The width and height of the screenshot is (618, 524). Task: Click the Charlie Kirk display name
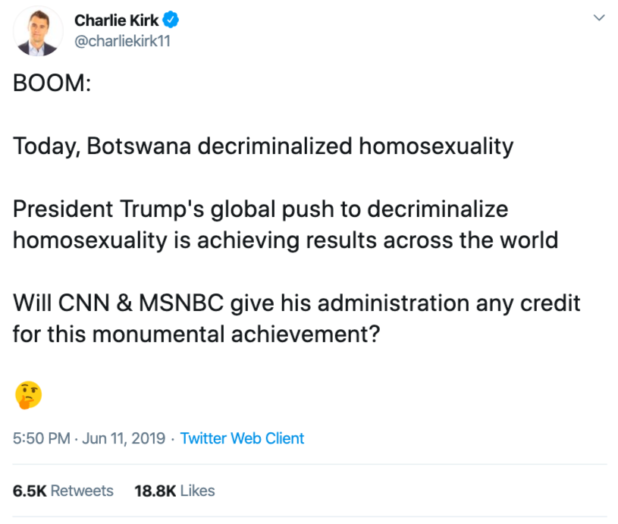(116, 19)
